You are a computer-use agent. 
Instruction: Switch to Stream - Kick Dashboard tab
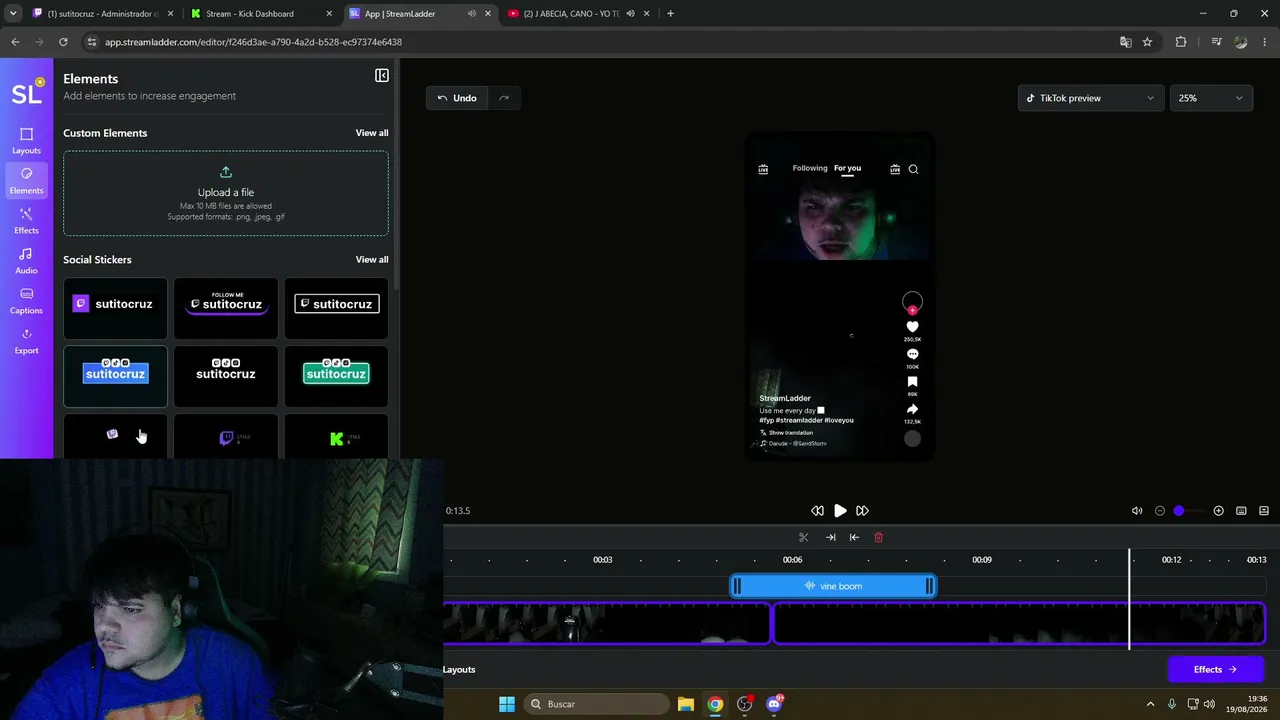coord(262,14)
